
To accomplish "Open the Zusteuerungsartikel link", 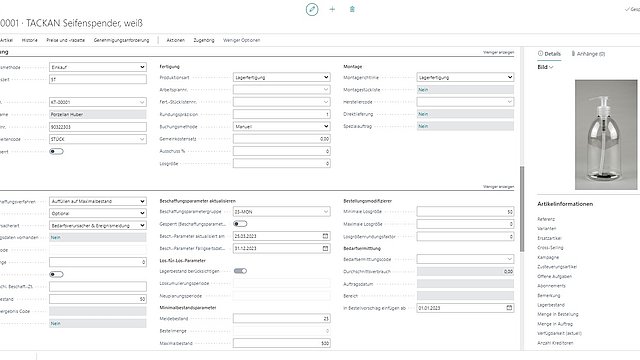I will [557, 267].
